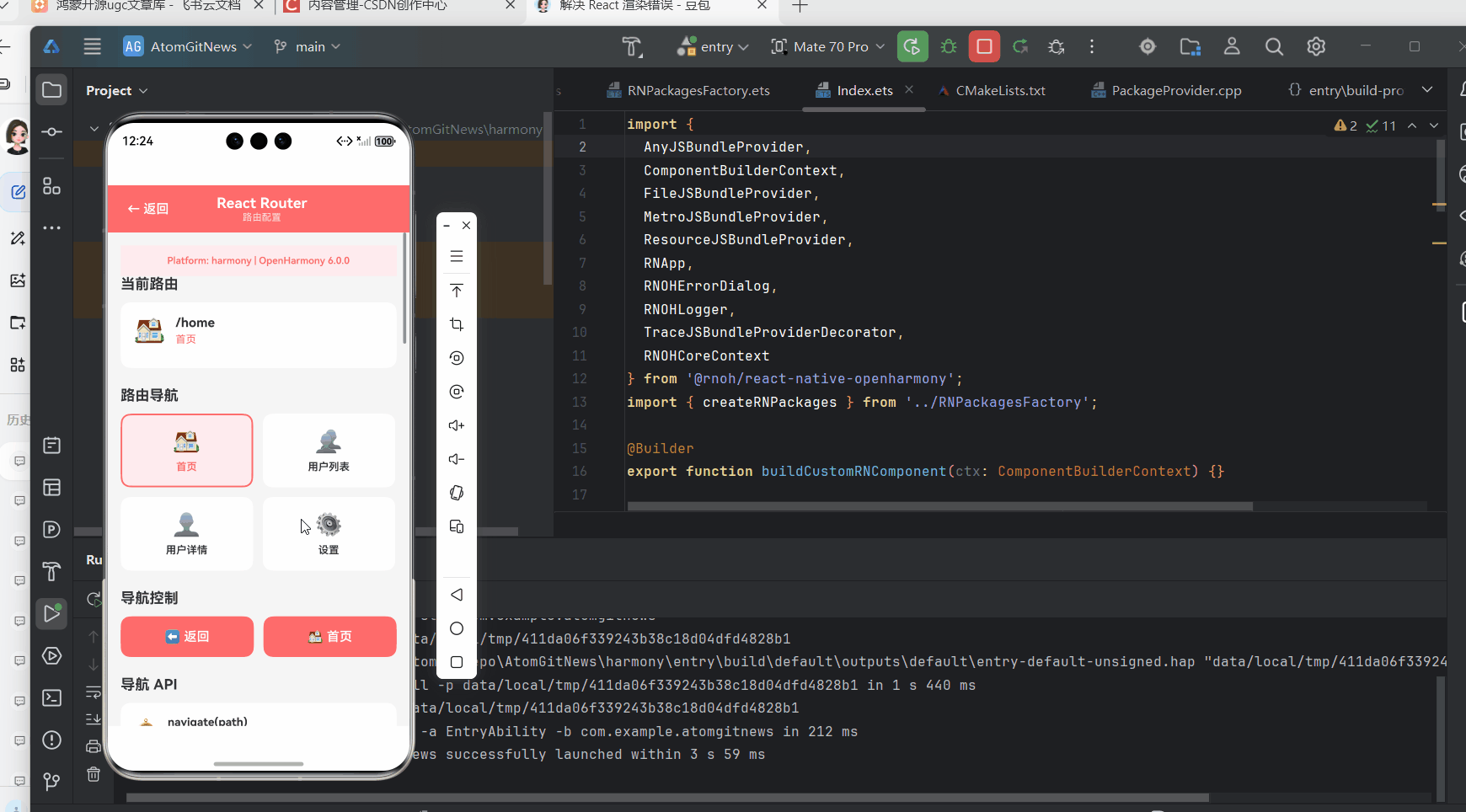
Task: Click the run console horizontal scrollbar
Action: click(x=667, y=797)
